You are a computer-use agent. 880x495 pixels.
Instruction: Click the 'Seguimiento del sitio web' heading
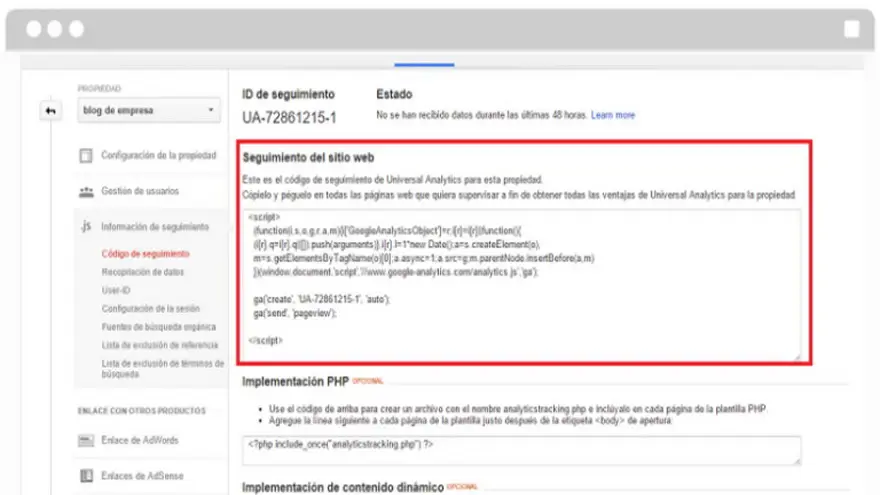pos(308,158)
